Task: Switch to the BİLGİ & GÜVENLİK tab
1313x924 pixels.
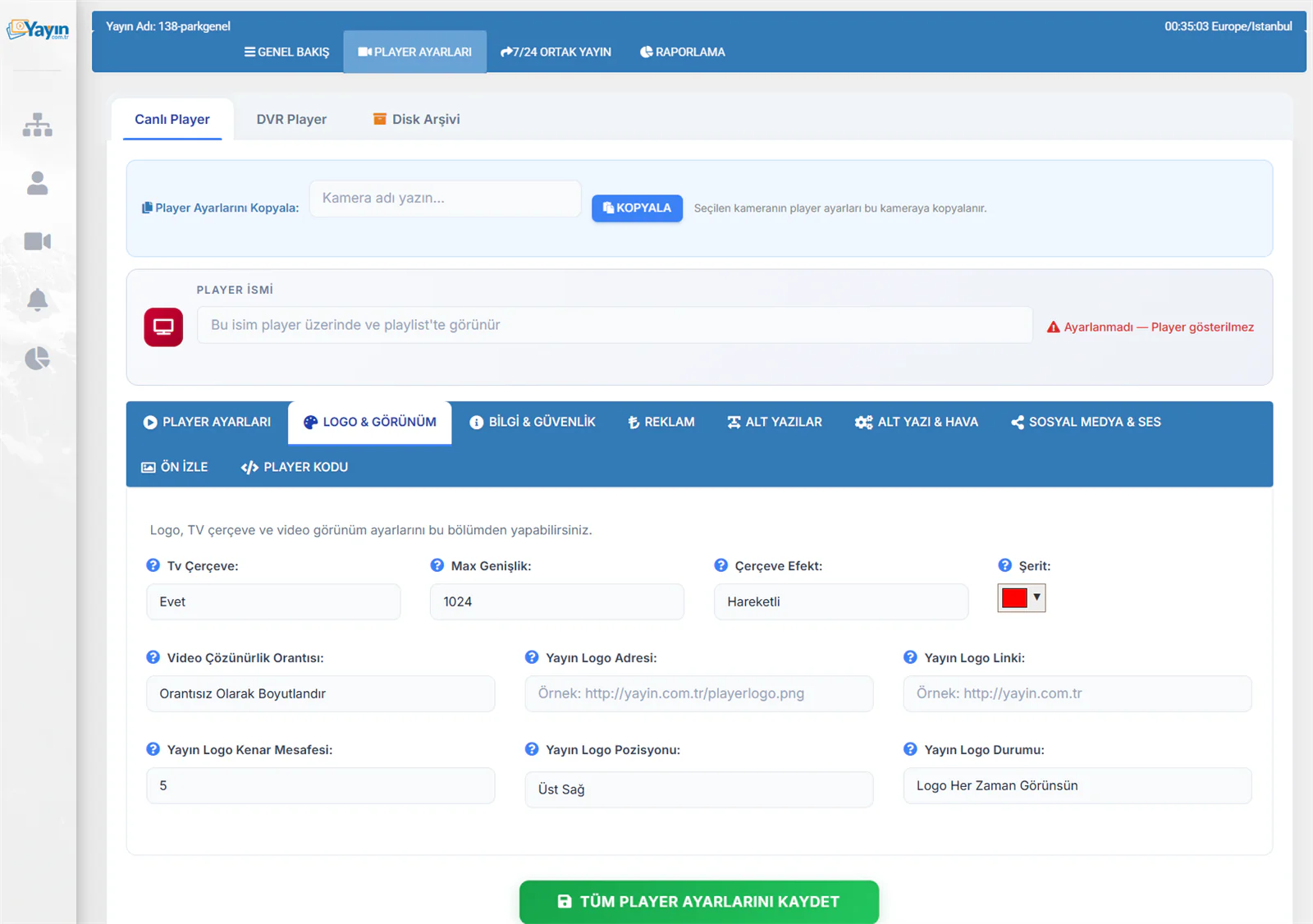Action: [533, 422]
